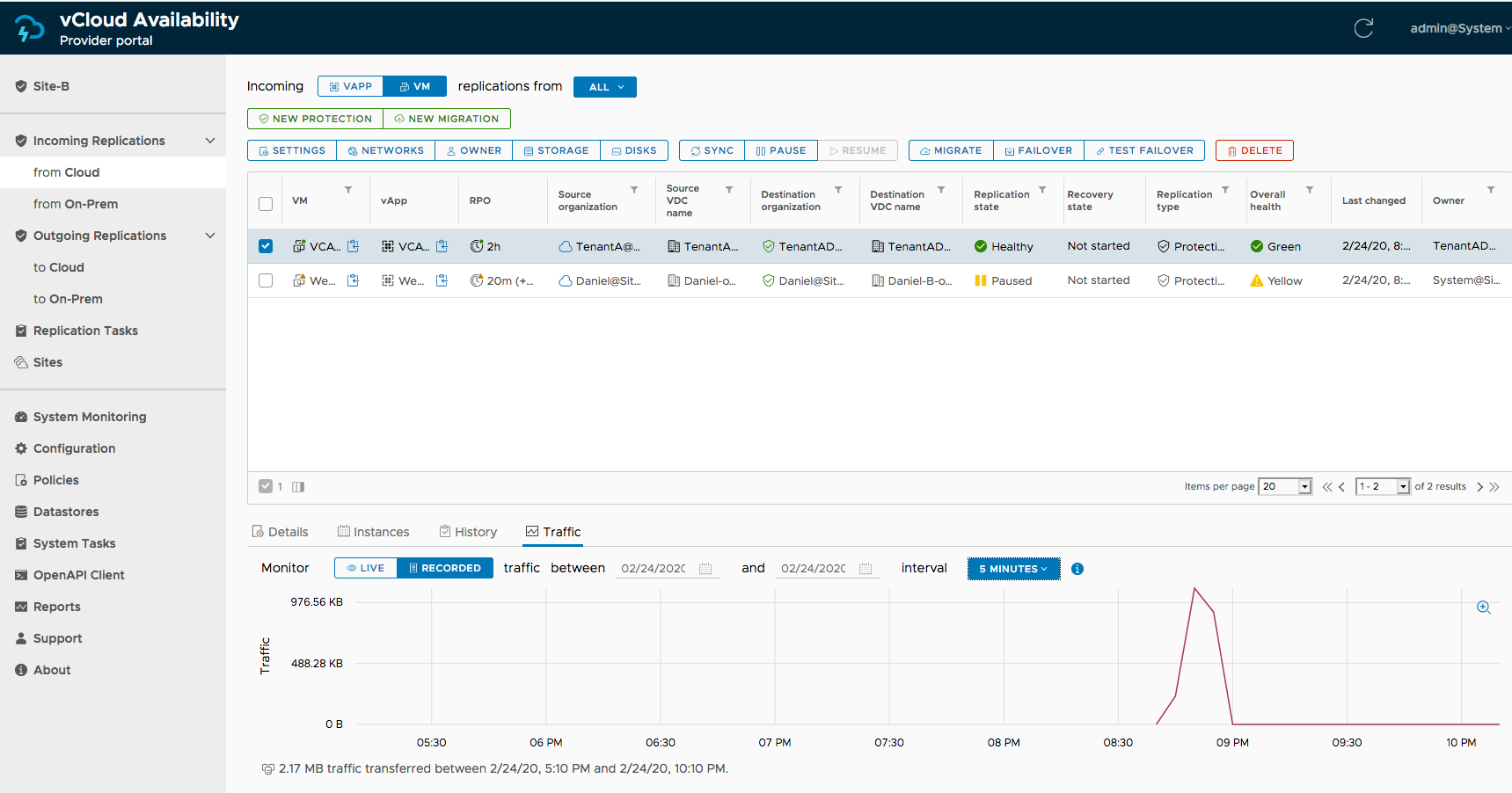Screen dimensions: 1512x793
Task: Collapse the Incoming Replications section
Action: [210, 141]
